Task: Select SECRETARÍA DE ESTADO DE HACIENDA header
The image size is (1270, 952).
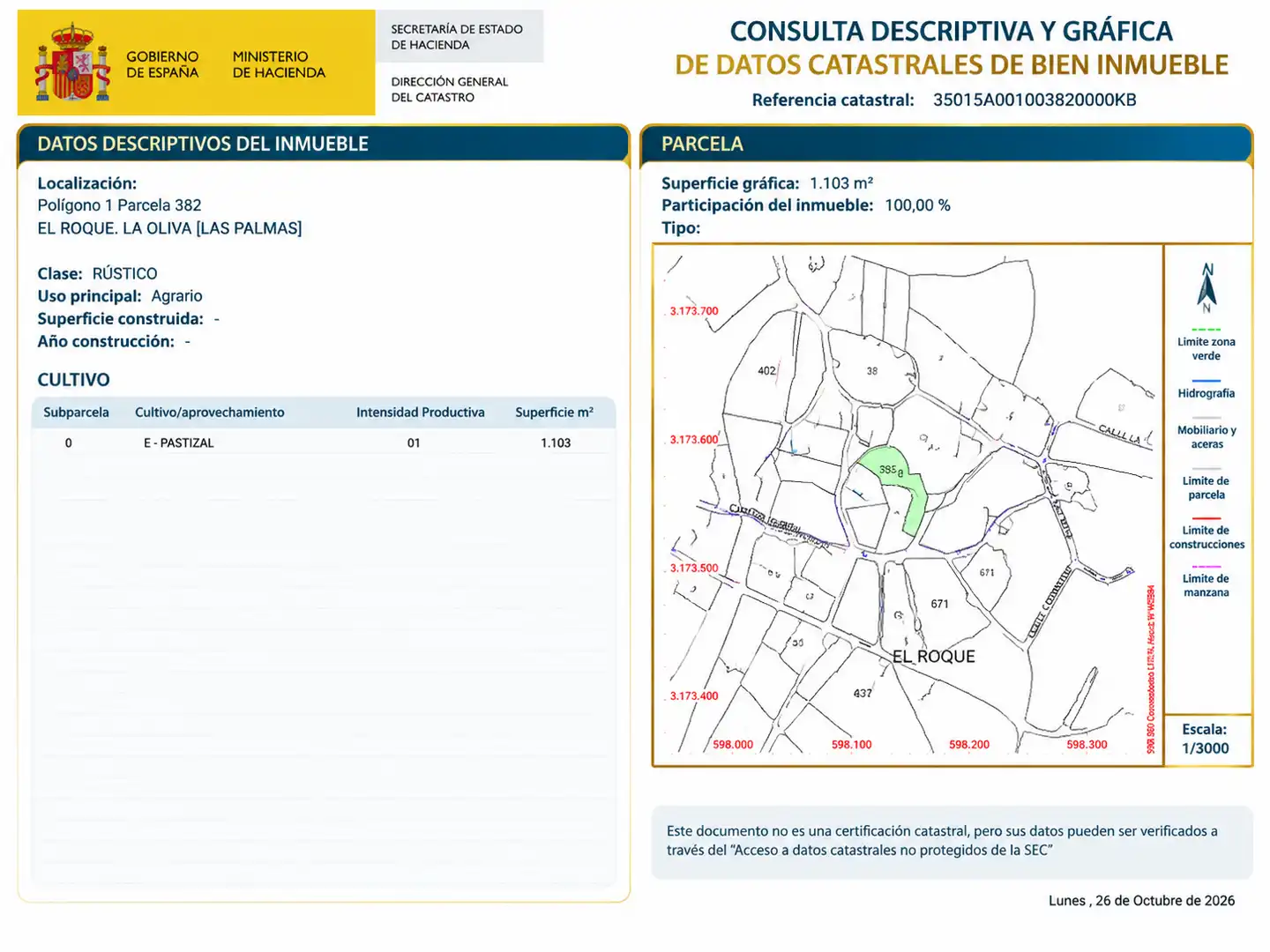Action: click(x=457, y=37)
